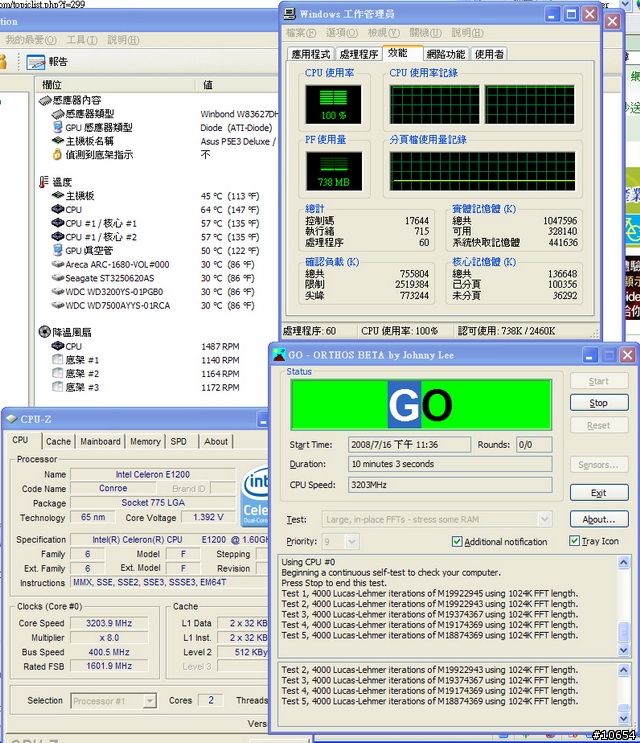The height and width of the screenshot is (743, 640).
Task: Open the 說明(H) menu in Everest
Action: coord(123,40)
